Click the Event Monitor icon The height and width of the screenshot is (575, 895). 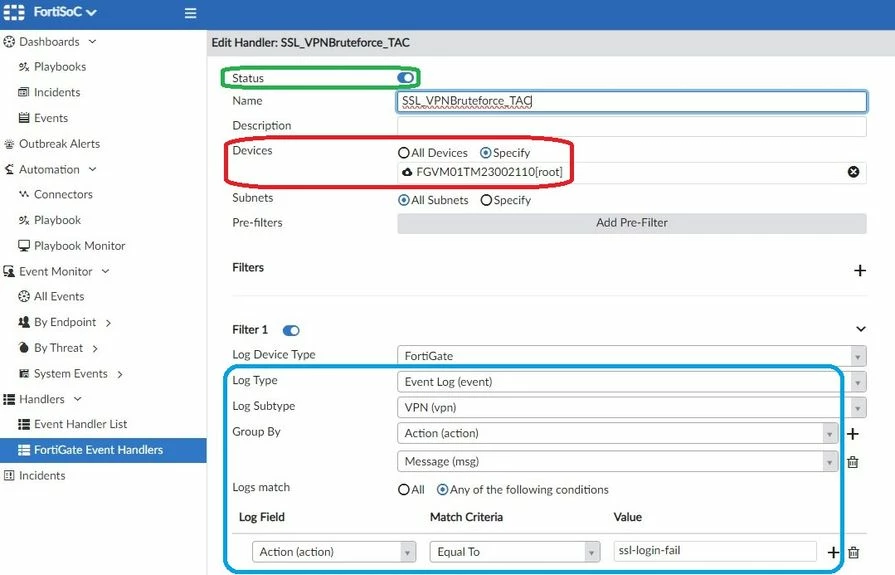pyautogui.click(x=9, y=271)
